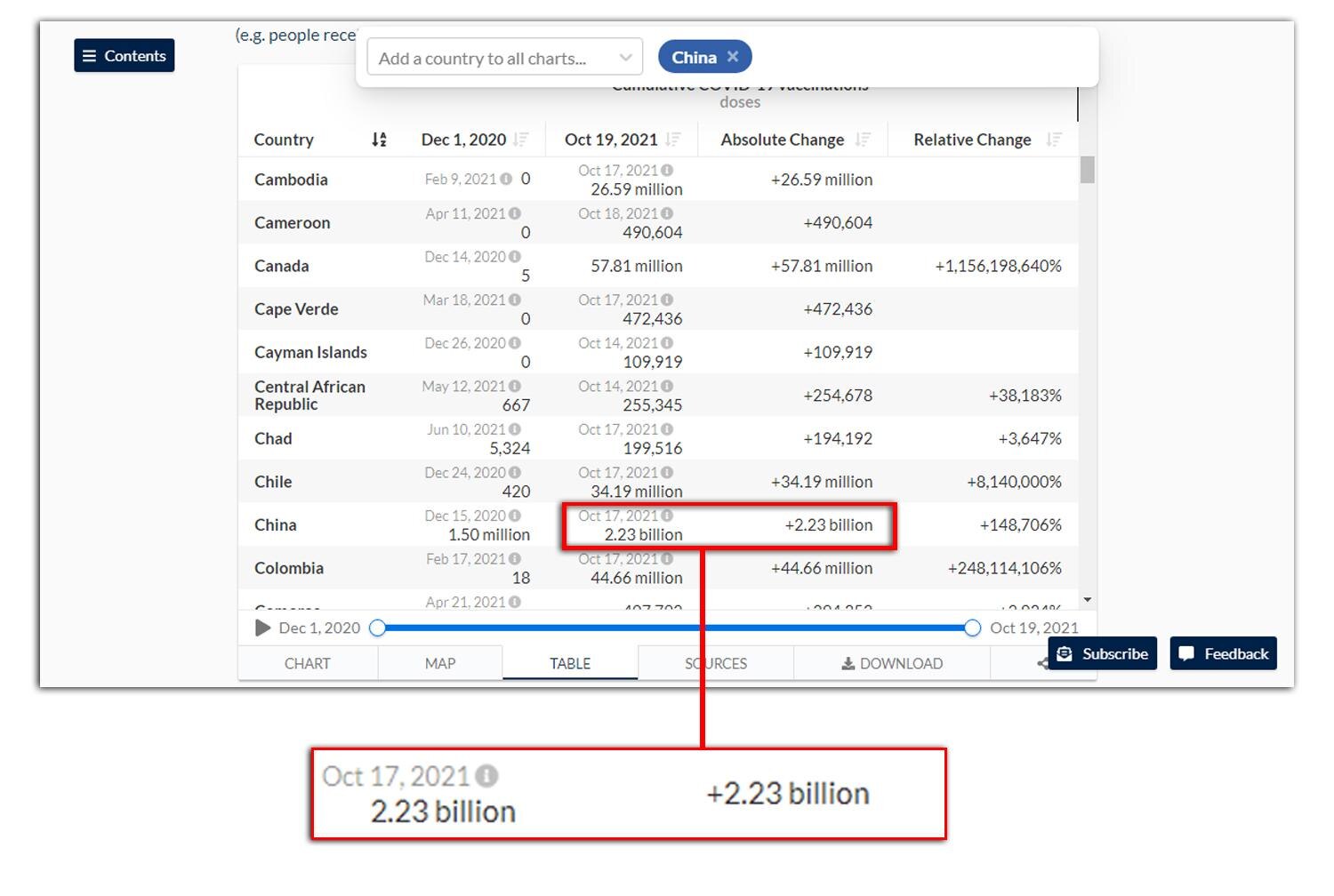Click info icon next to Canada Dec 14, 2020
The width and height of the screenshot is (1334, 896).
tap(514, 257)
